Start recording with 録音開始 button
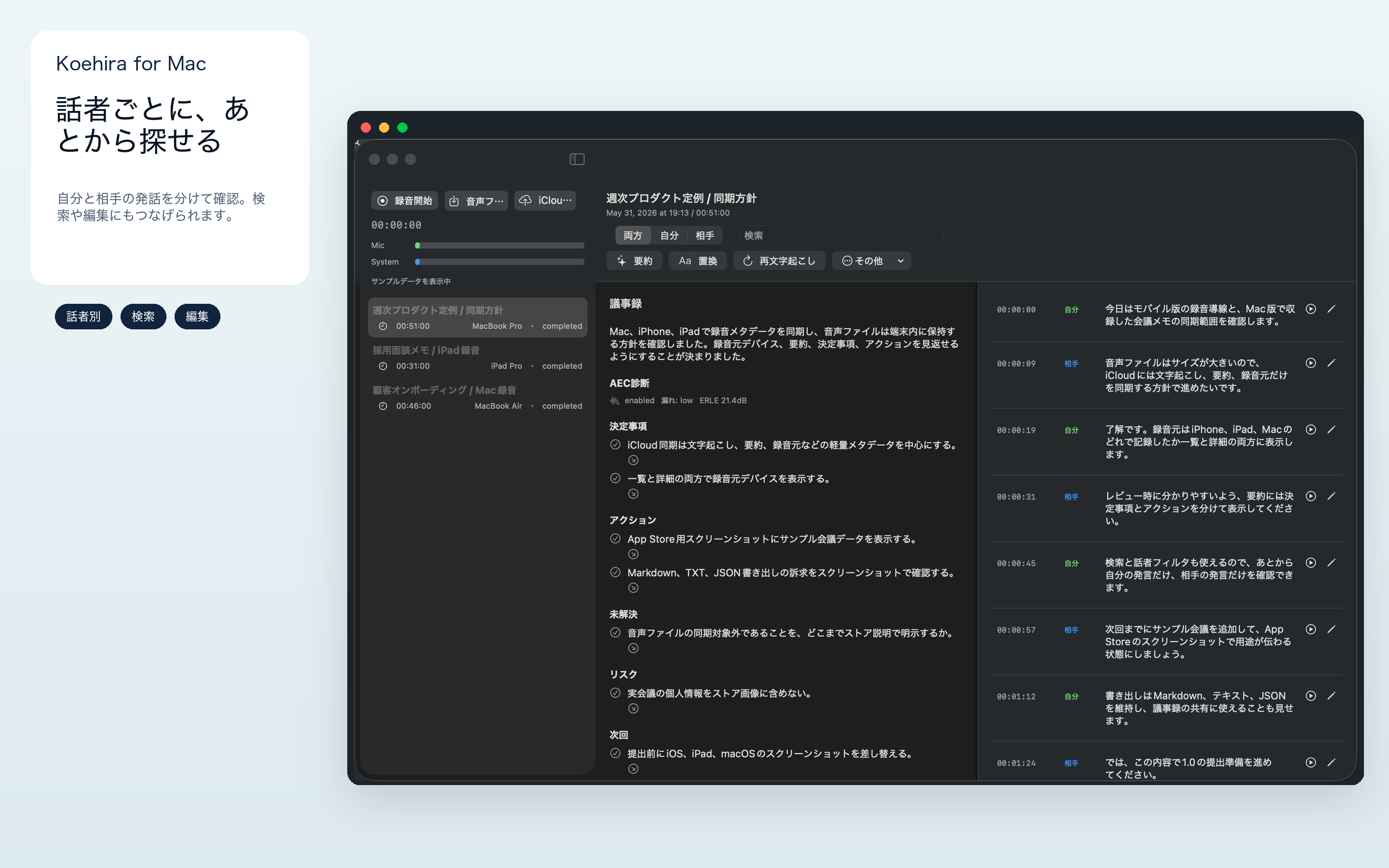 click(405, 200)
